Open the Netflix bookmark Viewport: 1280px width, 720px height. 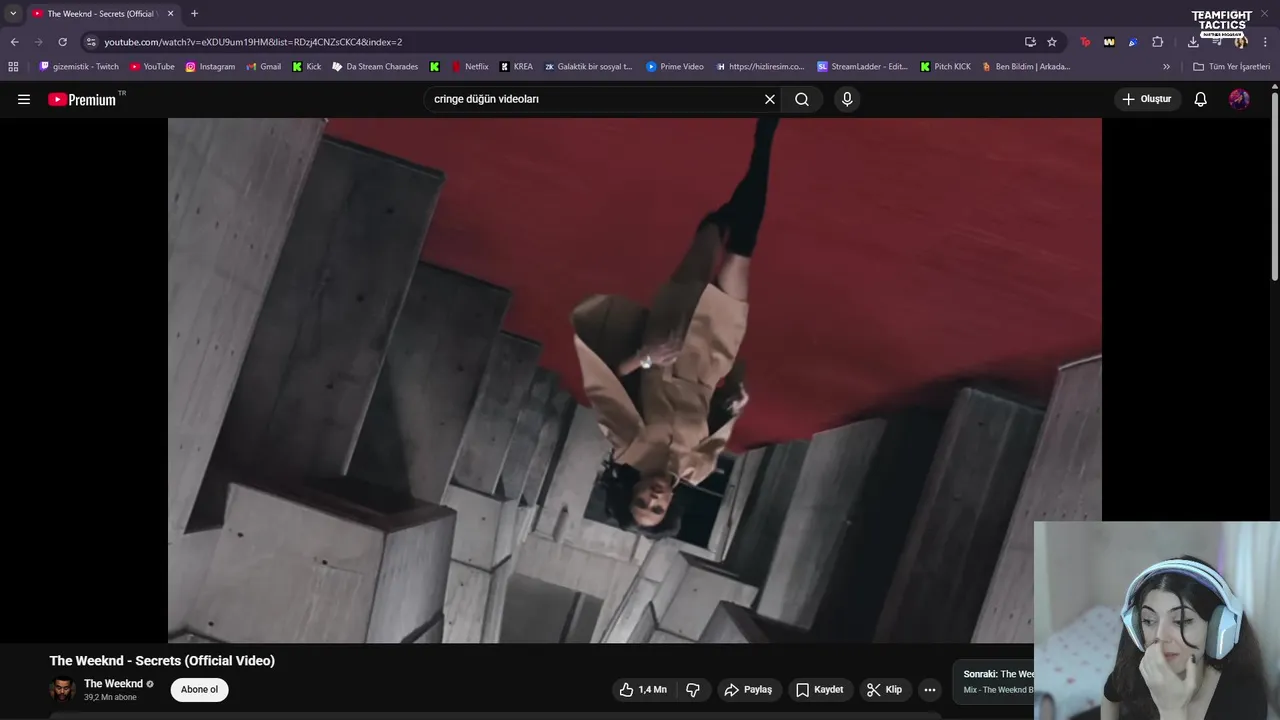coord(470,67)
